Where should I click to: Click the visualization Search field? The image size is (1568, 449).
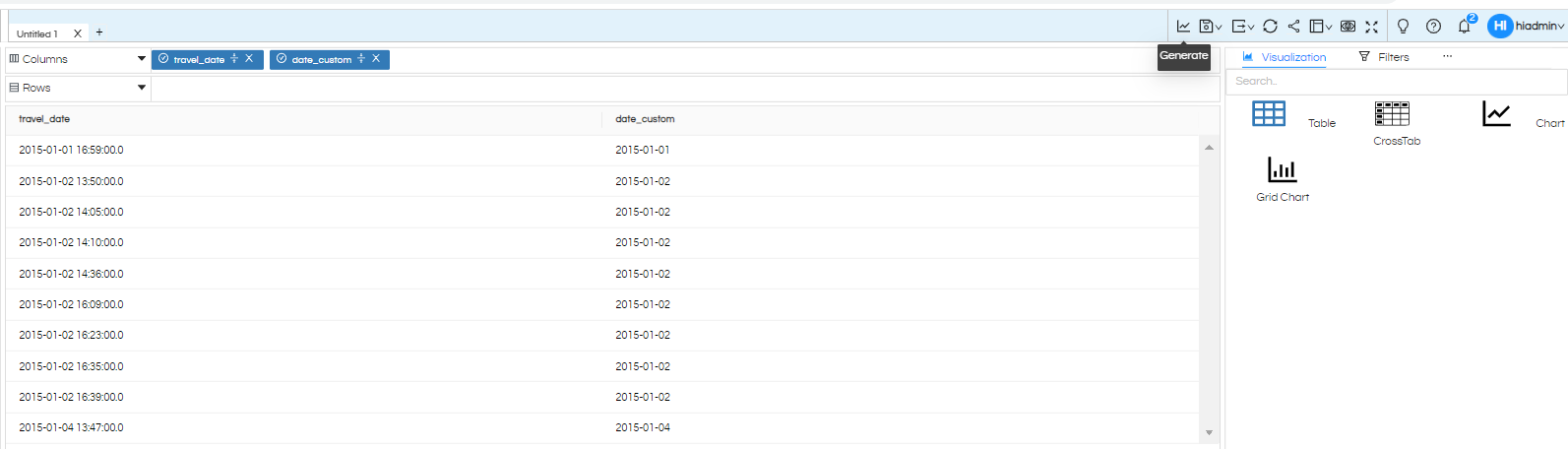[x=1396, y=82]
